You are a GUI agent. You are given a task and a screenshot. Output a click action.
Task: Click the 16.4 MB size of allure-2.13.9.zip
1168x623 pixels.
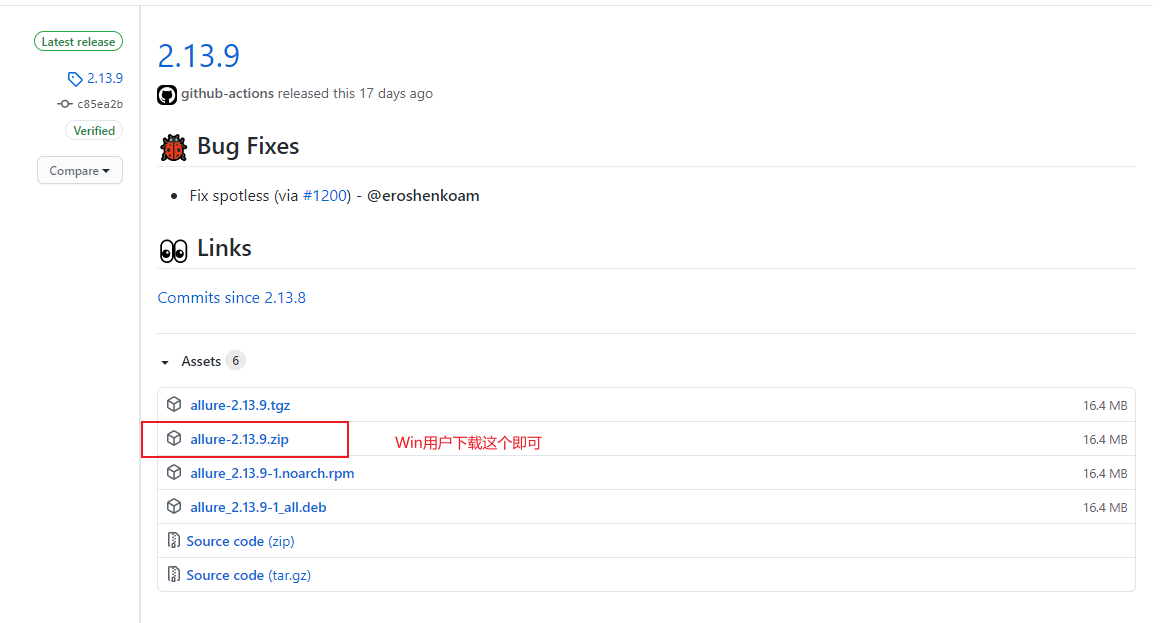pos(1105,440)
